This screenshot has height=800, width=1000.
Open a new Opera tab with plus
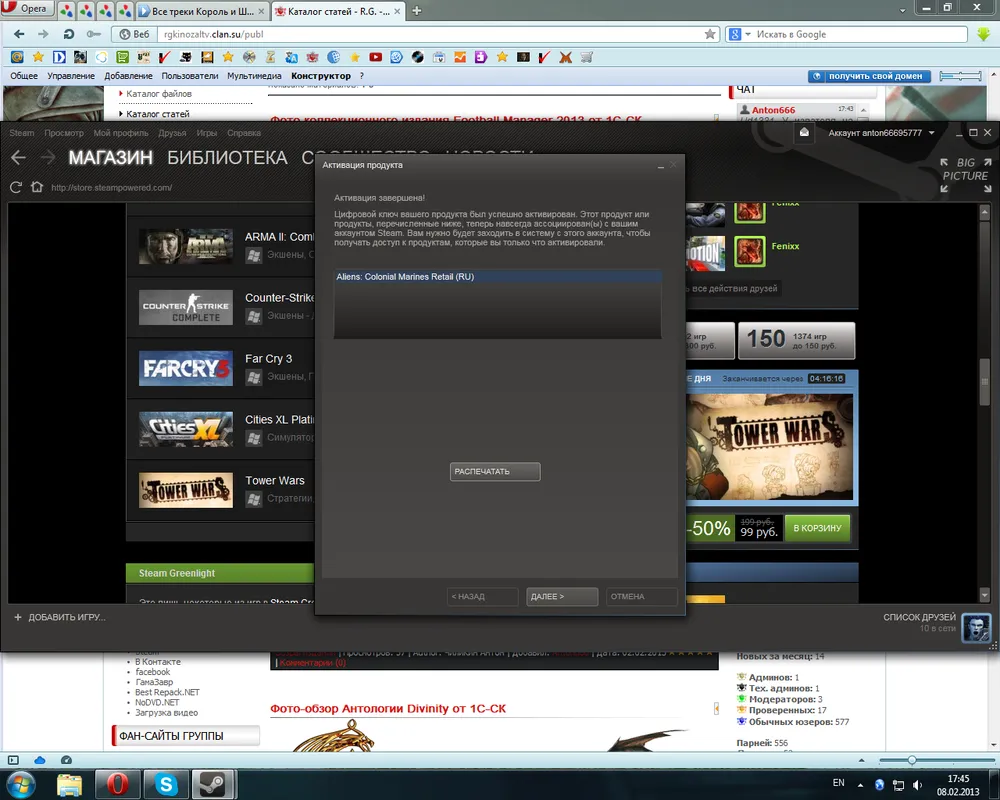tap(416, 11)
